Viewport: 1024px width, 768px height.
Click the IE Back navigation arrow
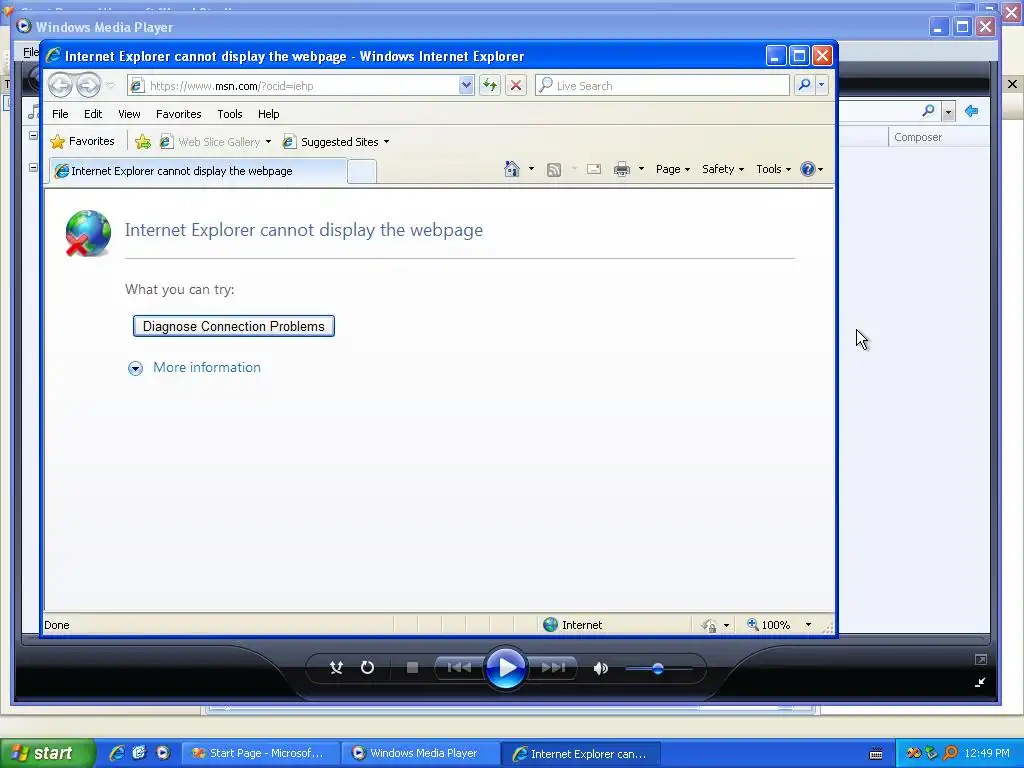pyautogui.click(x=60, y=85)
